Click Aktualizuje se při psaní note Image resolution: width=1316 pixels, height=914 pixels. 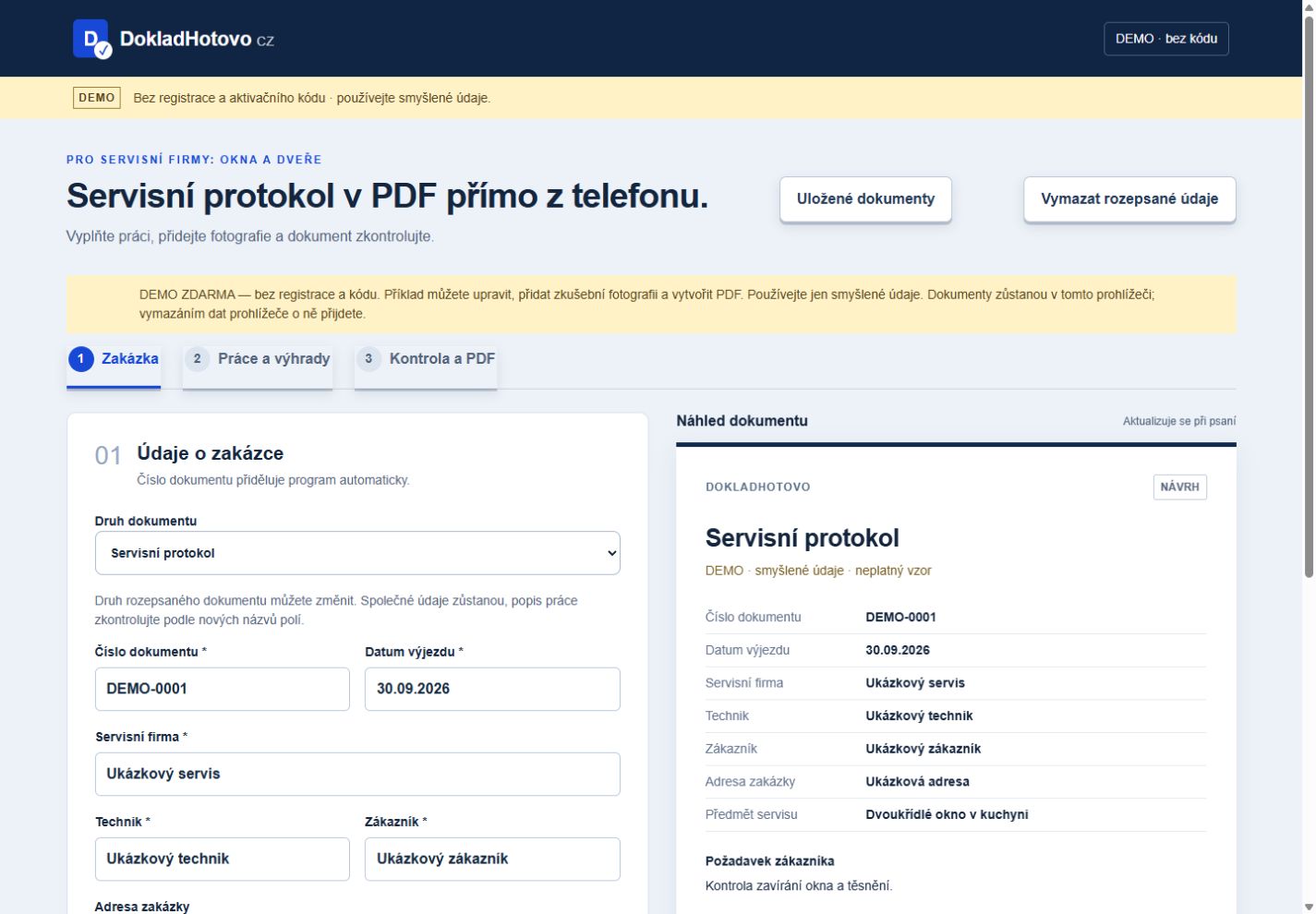1179,421
